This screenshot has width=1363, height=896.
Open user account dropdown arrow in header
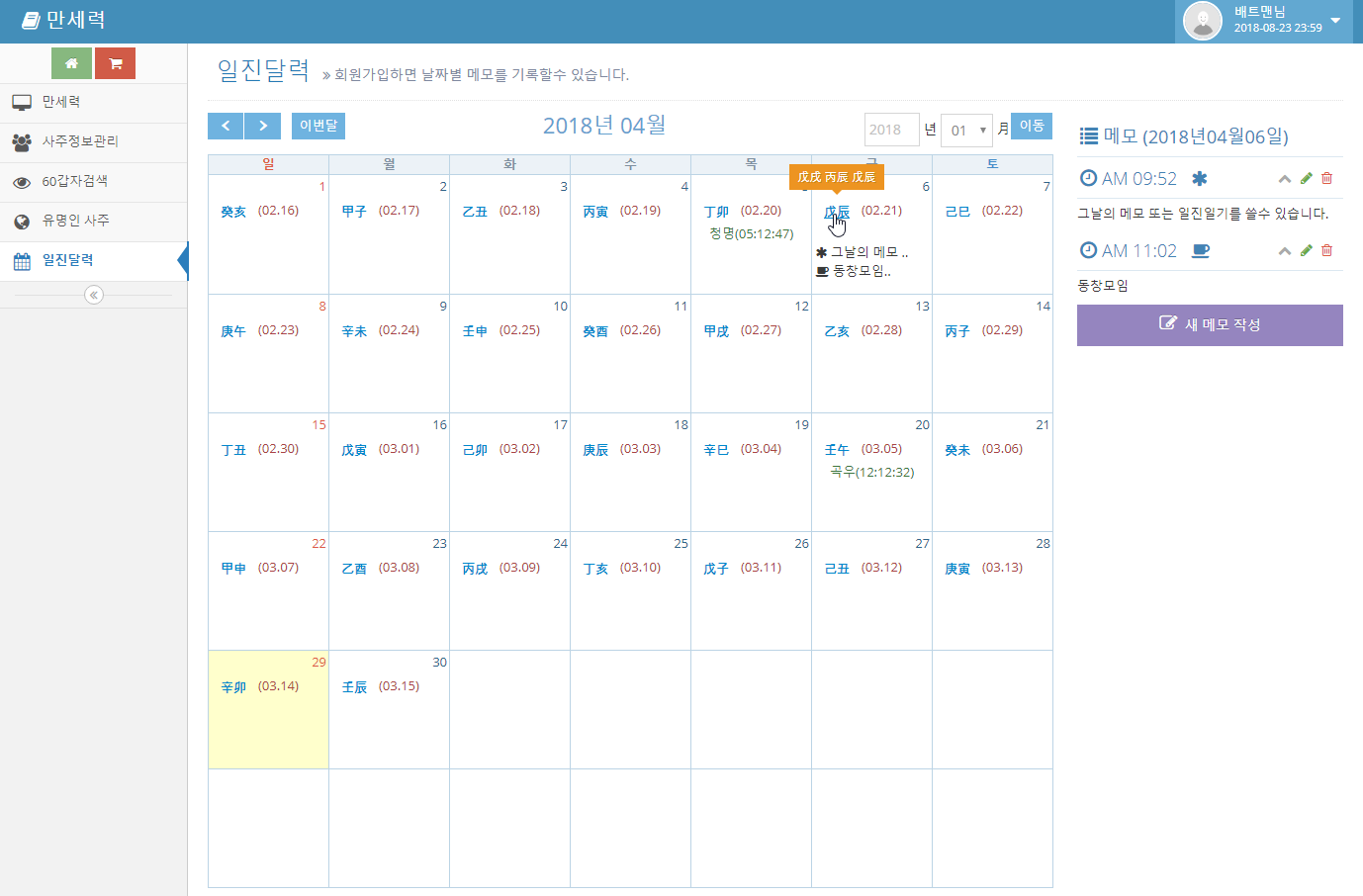click(1335, 21)
